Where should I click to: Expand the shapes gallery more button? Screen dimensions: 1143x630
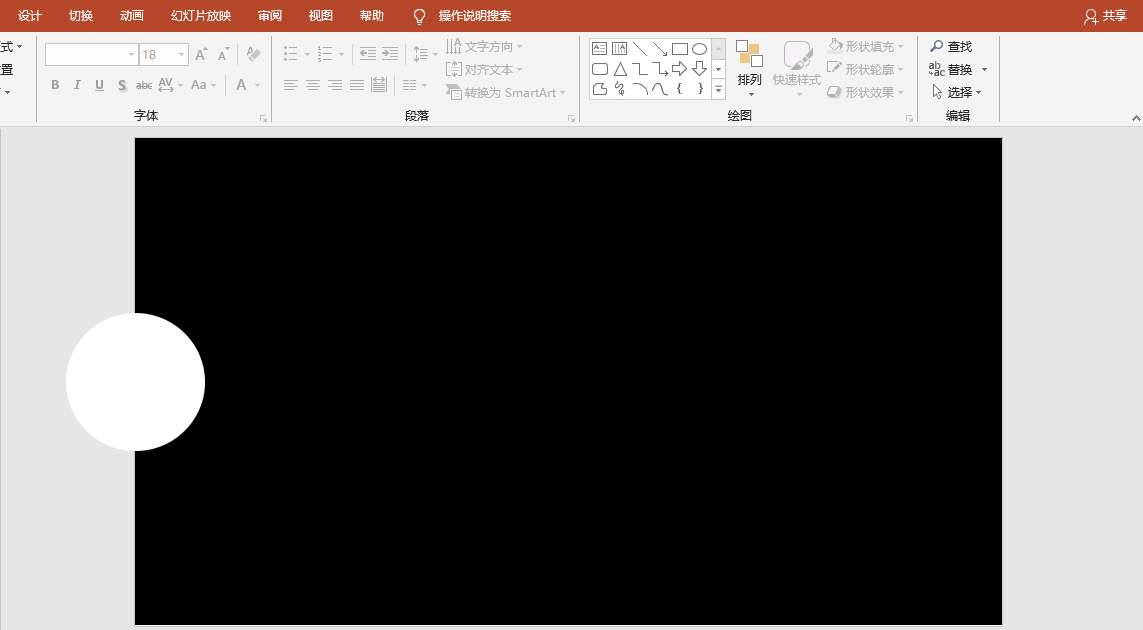click(718, 90)
